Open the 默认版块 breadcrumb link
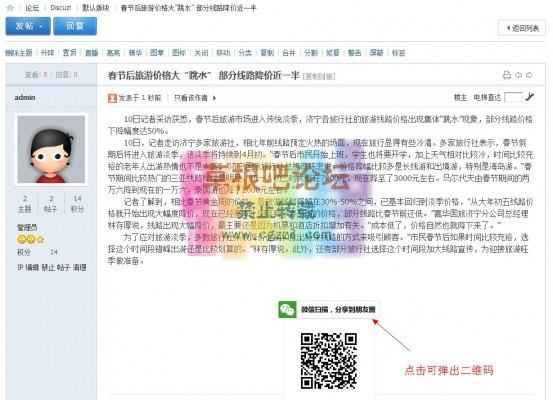The height and width of the screenshot is (400, 553). point(95,8)
